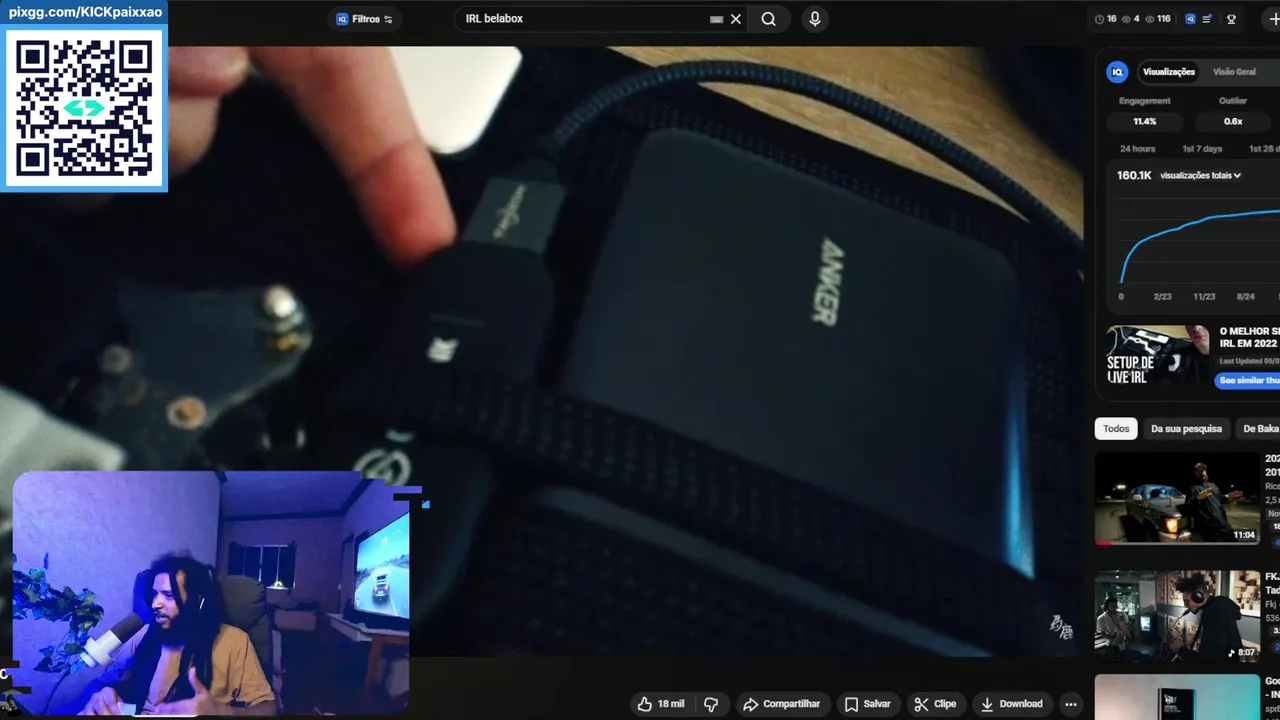The height and width of the screenshot is (720, 1280).
Task: Click the eye stat showing 116
Action: tap(1158, 19)
